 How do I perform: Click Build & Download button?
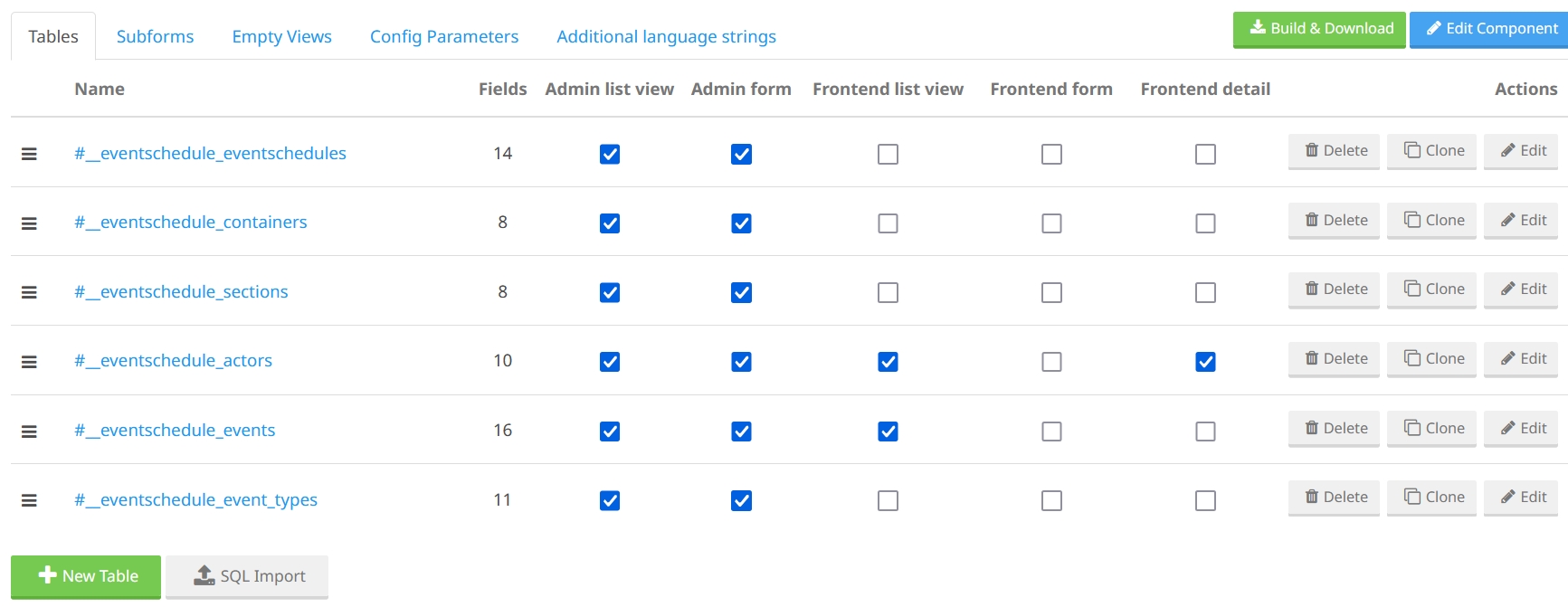[x=1319, y=29]
